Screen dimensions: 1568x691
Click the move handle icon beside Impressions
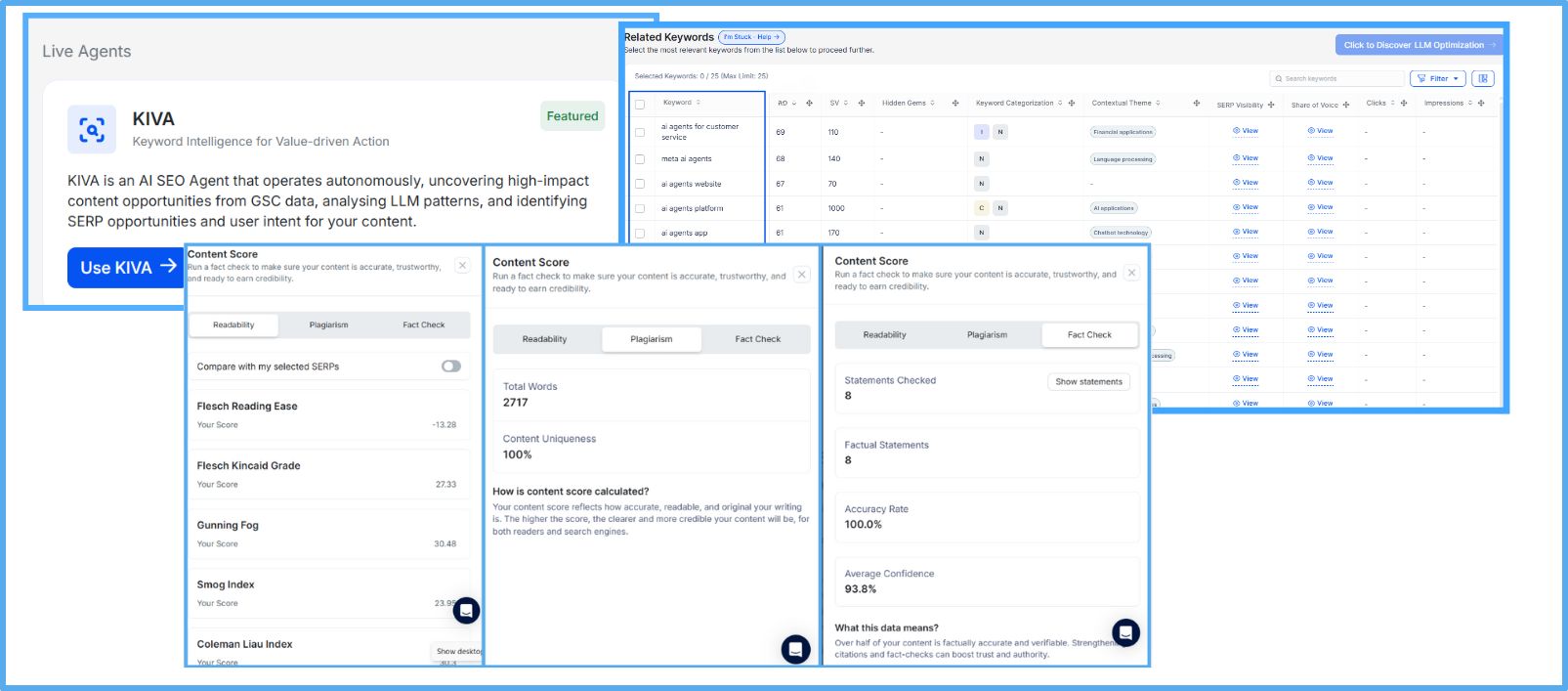1481,103
